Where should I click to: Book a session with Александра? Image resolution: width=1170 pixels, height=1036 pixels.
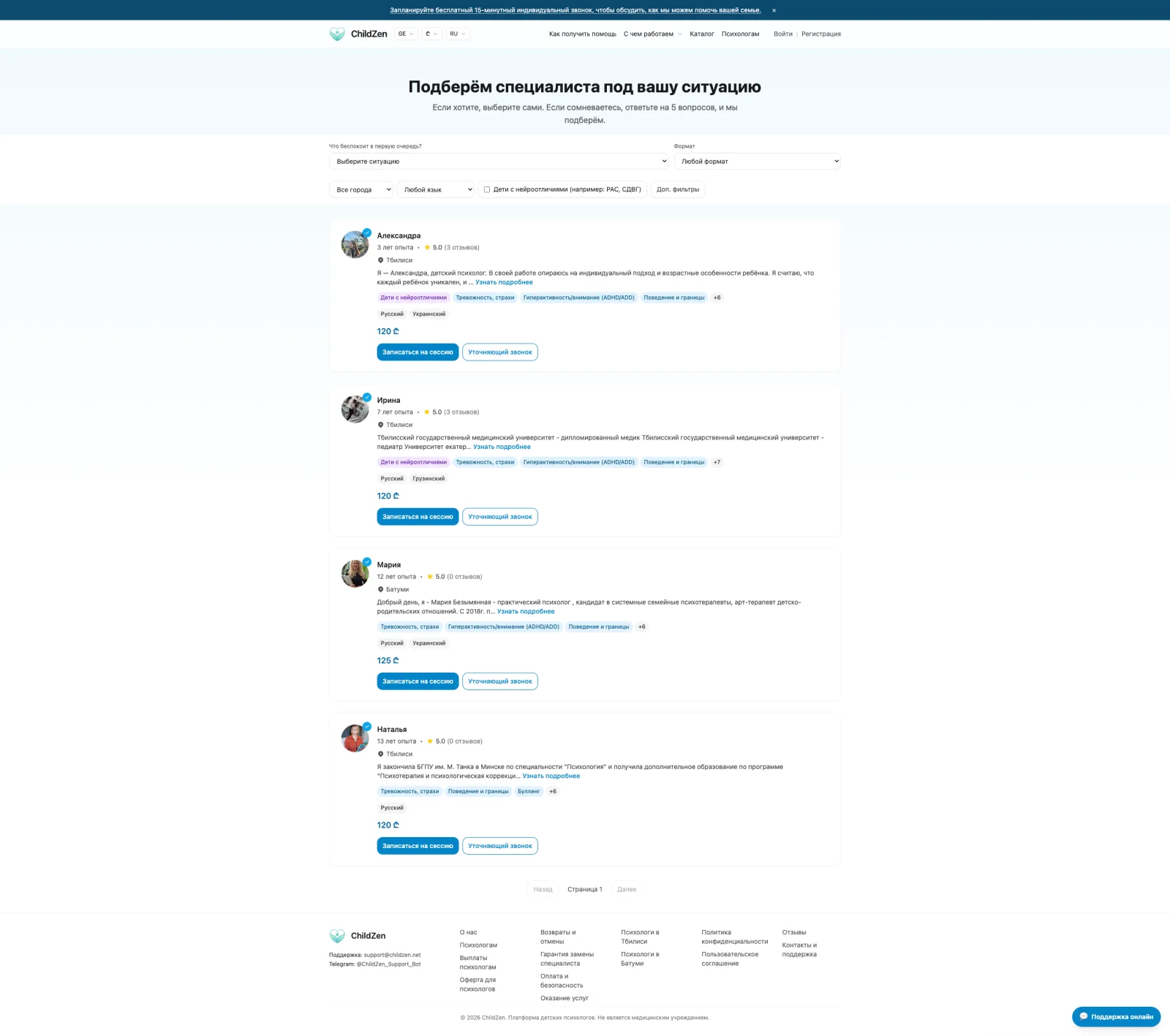coord(418,352)
